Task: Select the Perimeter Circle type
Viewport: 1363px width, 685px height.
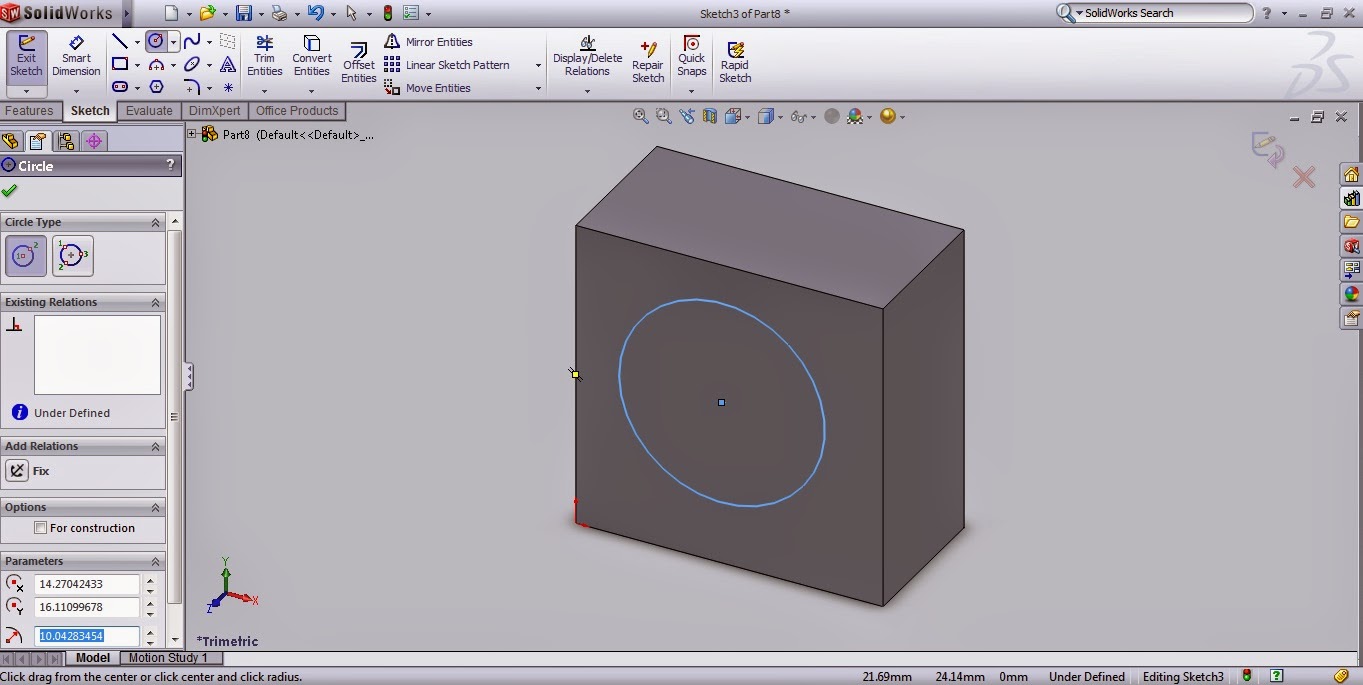Action: pos(72,256)
